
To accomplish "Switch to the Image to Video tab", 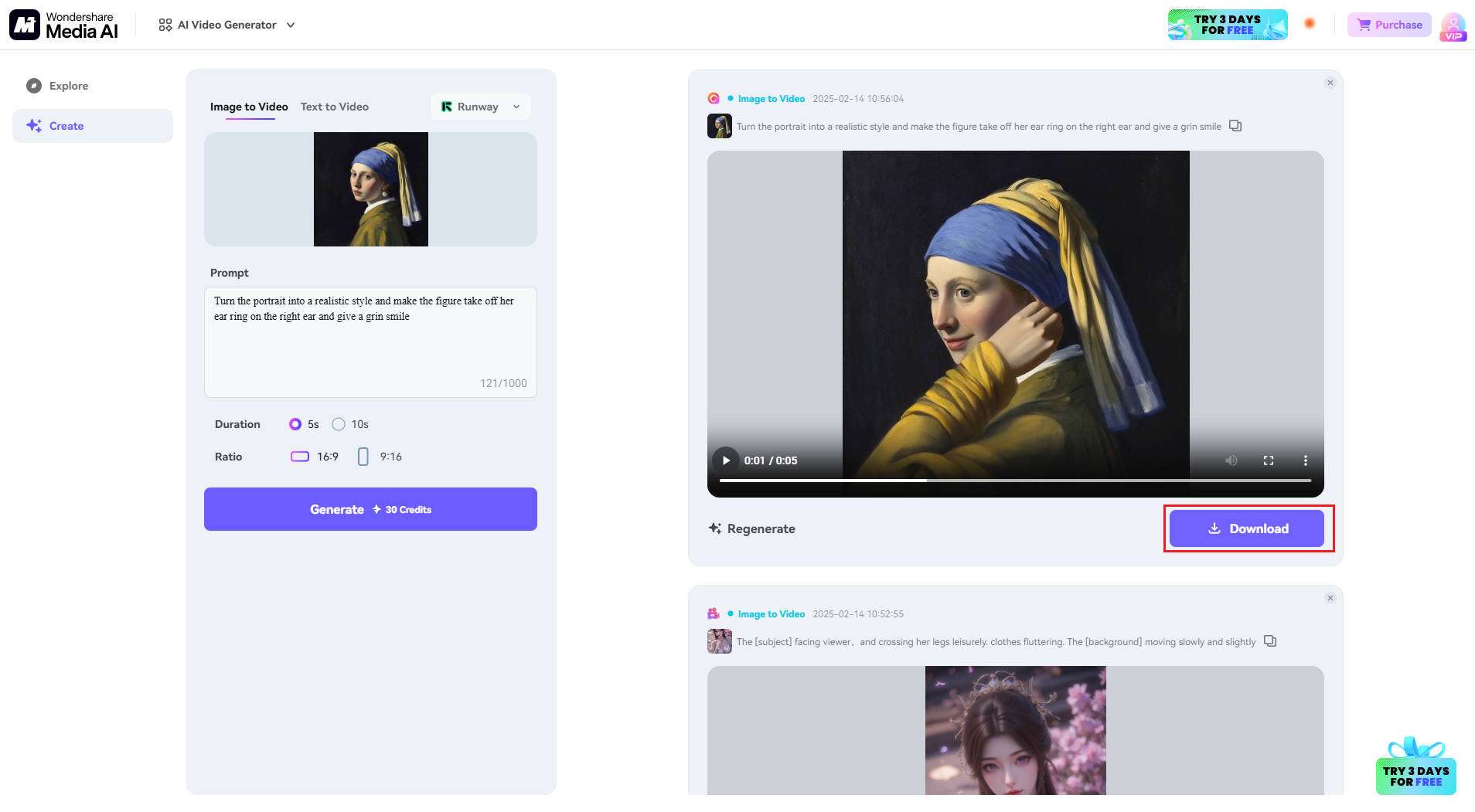I will click(x=249, y=107).
